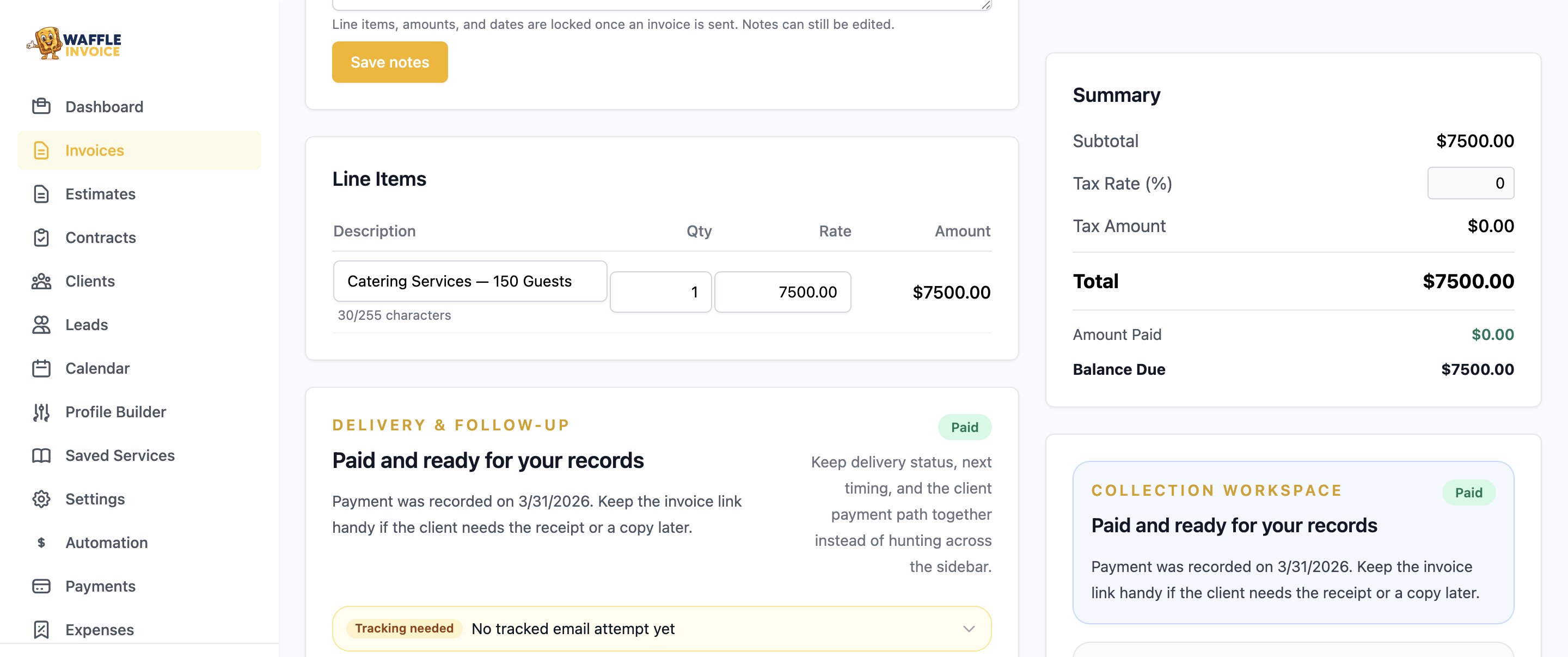Click the Paid badge in Delivery & Follow-up
Viewport: 1568px width, 657px height.
965,428
